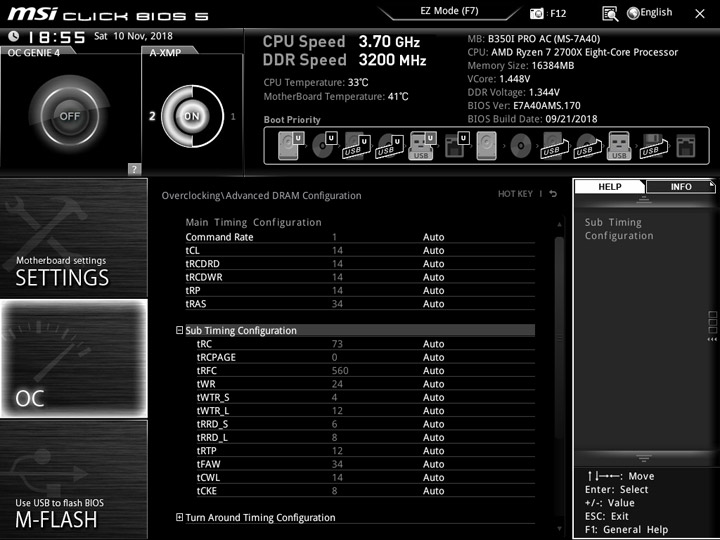
Task: Select the tWTR_S timing row
Action: [x=366, y=397]
